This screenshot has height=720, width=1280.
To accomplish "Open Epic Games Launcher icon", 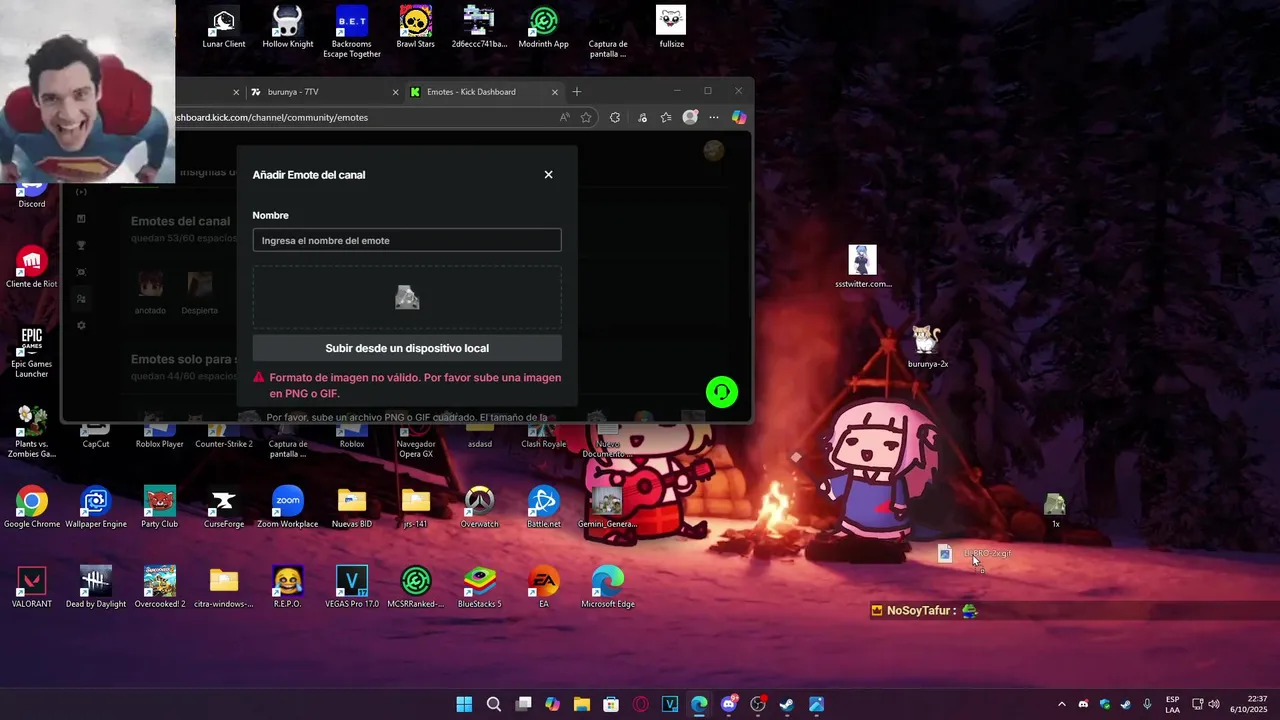I will (x=32, y=352).
